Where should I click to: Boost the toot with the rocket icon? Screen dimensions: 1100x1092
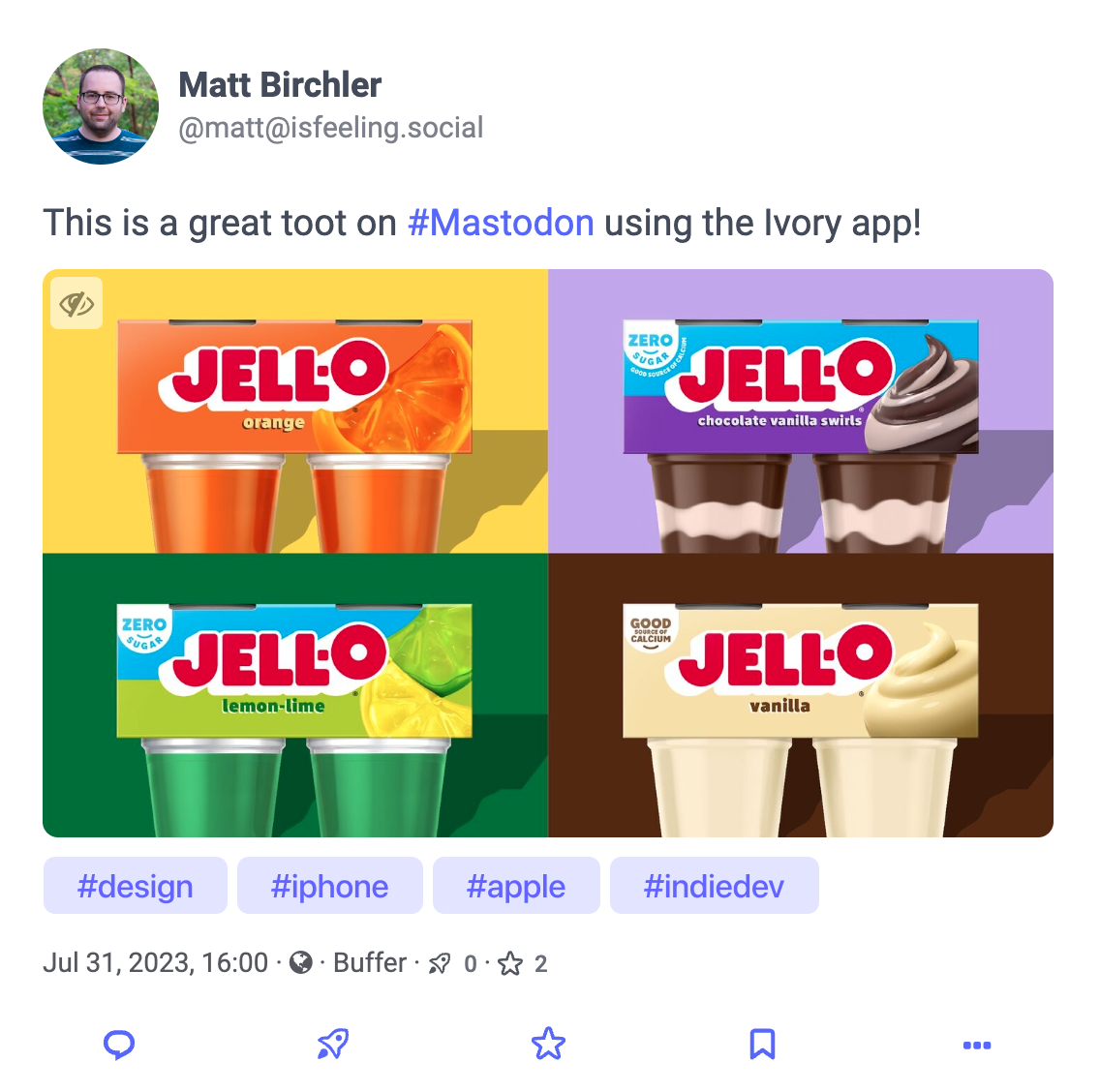333,1045
